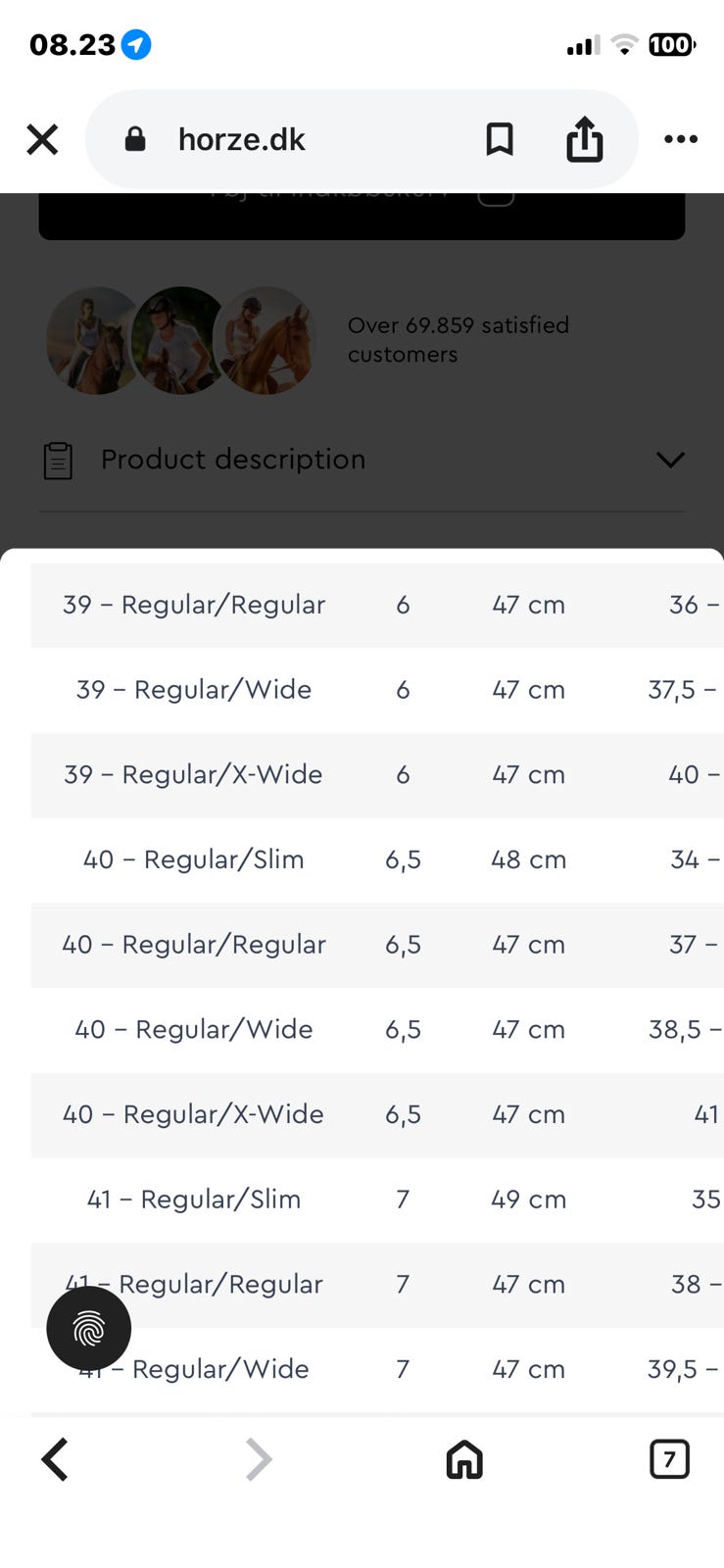Tap Over 69.859 satisfied customers text
Viewport: 724px width, 1568px height.
click(458, 339)
